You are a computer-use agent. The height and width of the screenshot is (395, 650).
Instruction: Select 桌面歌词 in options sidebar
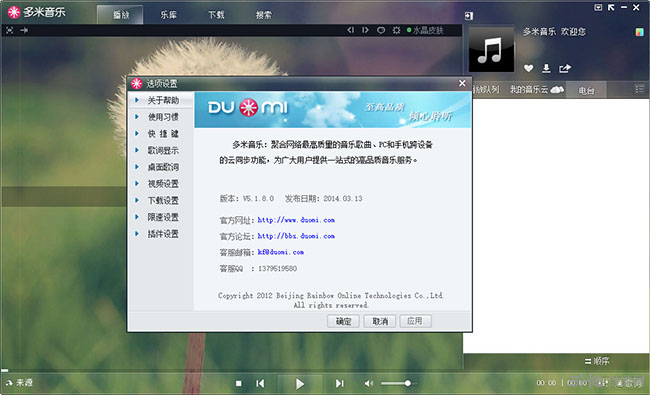pyautogui.click(x=161, y=167)
